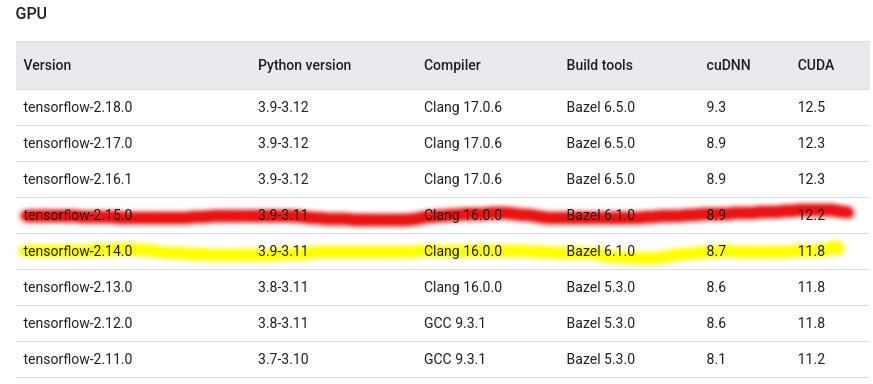
Task: Click the CUDA column header
Action: click(816, 65)
